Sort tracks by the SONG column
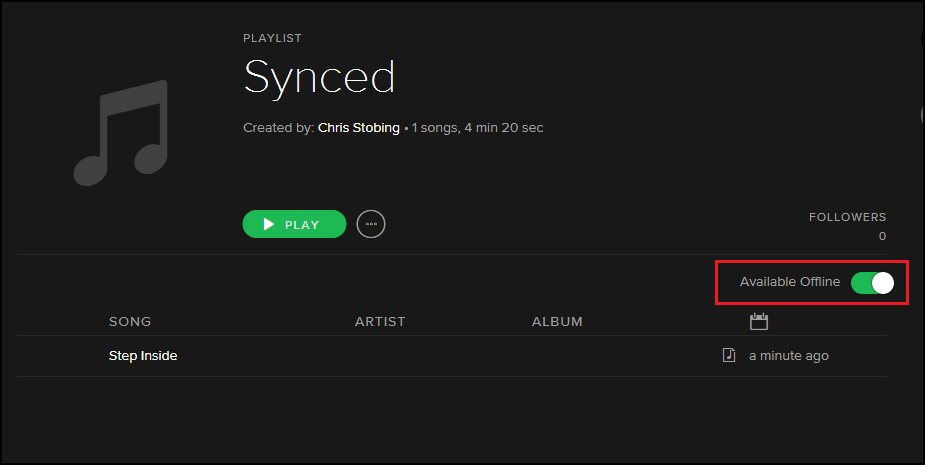The height and width of the screenshot is (465, 925). coord(130,322)
